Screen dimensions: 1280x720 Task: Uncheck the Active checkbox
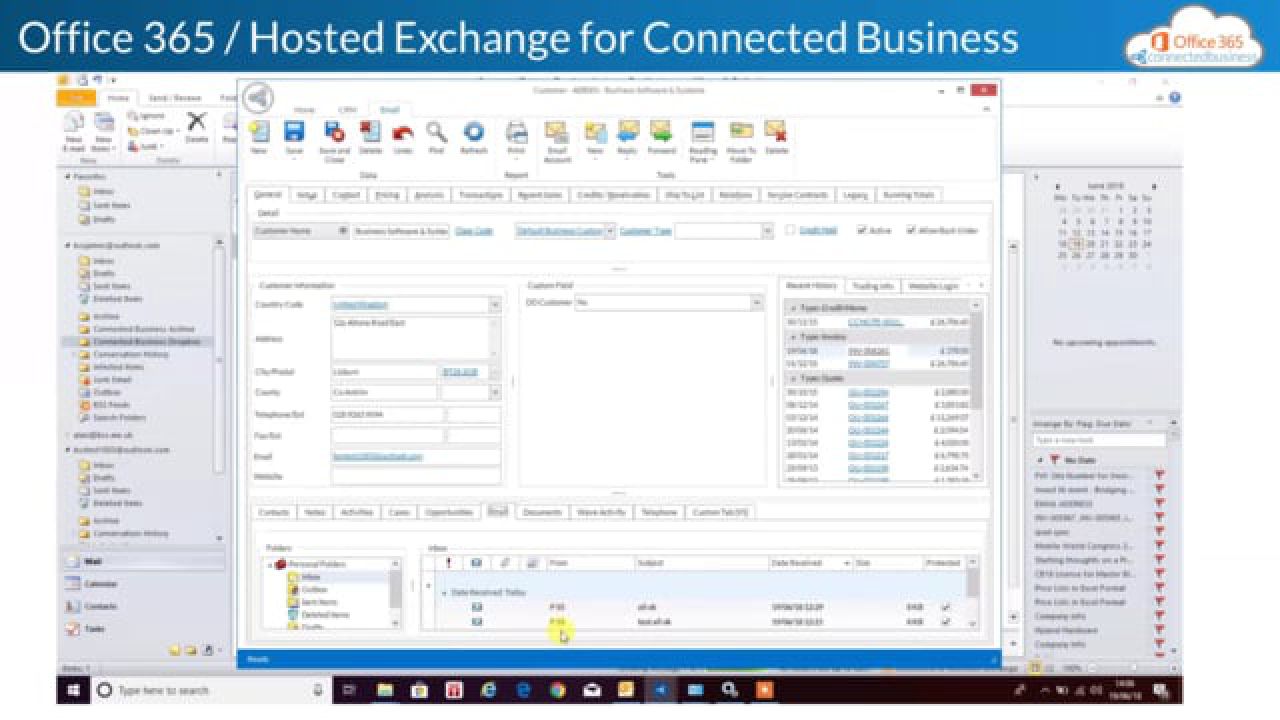(x=863, y=230)
